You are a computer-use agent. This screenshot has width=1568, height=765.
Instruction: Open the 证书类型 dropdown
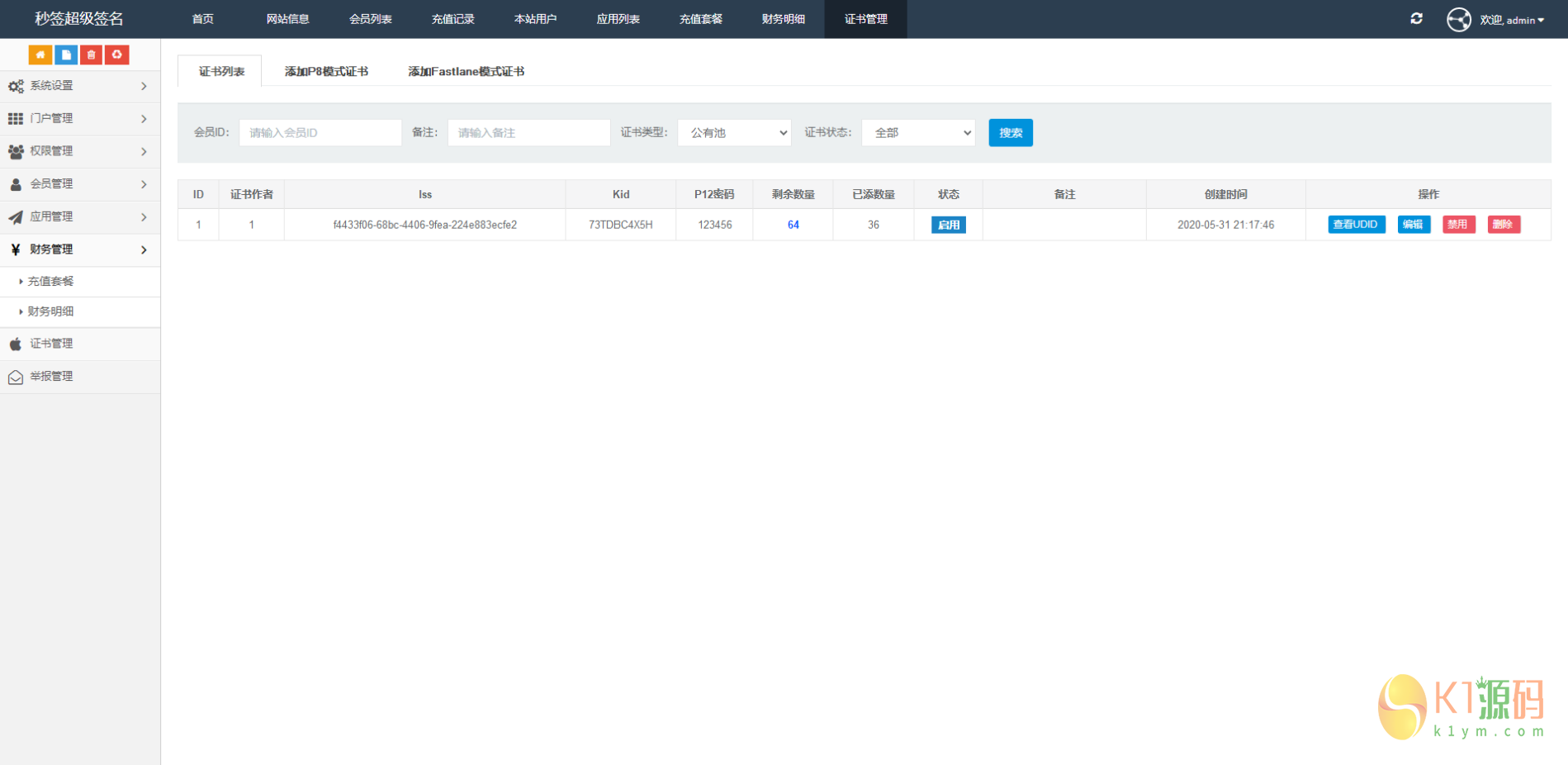pyautogui.click(x=734, y=133)
